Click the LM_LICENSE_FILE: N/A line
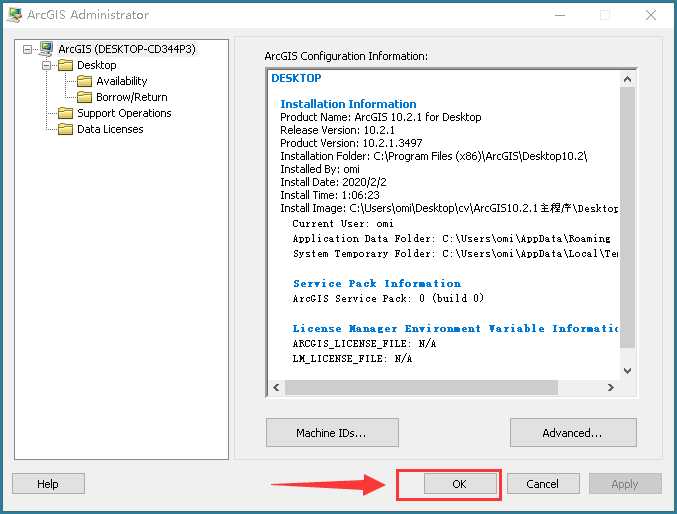 [x=352, y=359]
